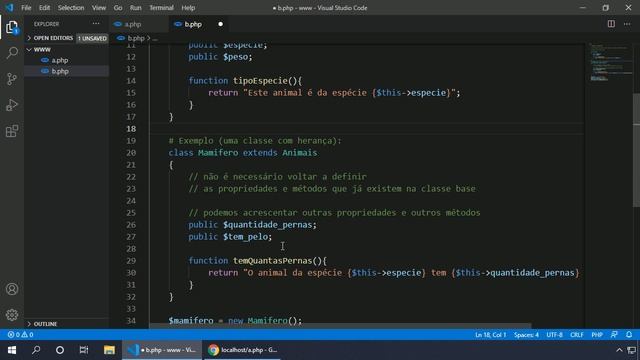The image size is (640, 360).
Task: Click the feedback icon in status bar
Action: pos(614,335)
